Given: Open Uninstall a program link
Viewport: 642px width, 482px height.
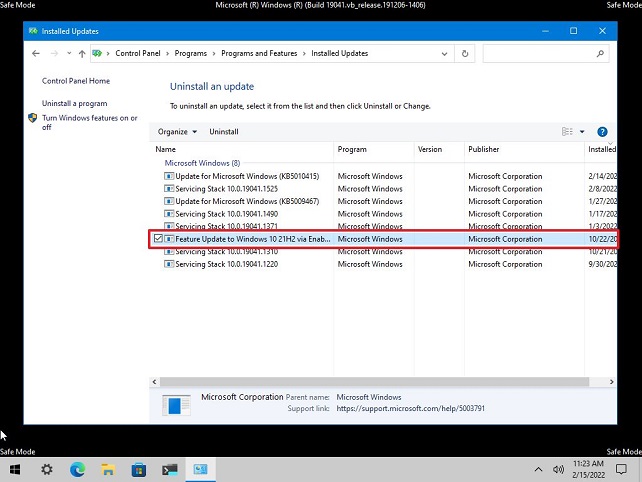Looking at the screenshot, I should (75, 104).
